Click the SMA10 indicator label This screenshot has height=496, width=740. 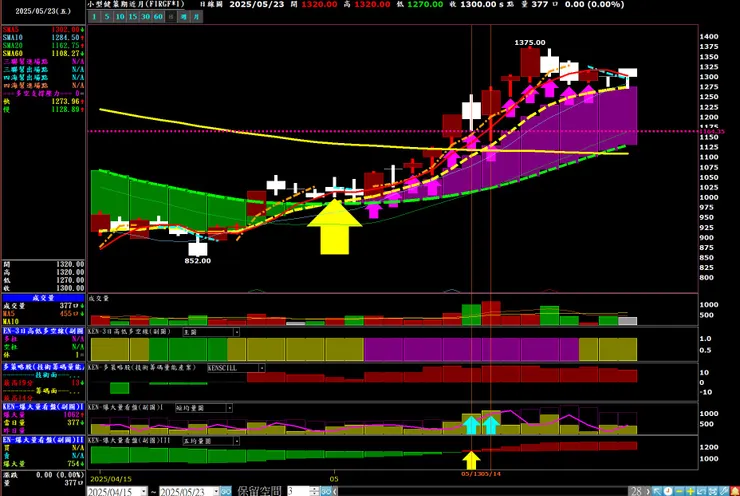click(12, 37)
